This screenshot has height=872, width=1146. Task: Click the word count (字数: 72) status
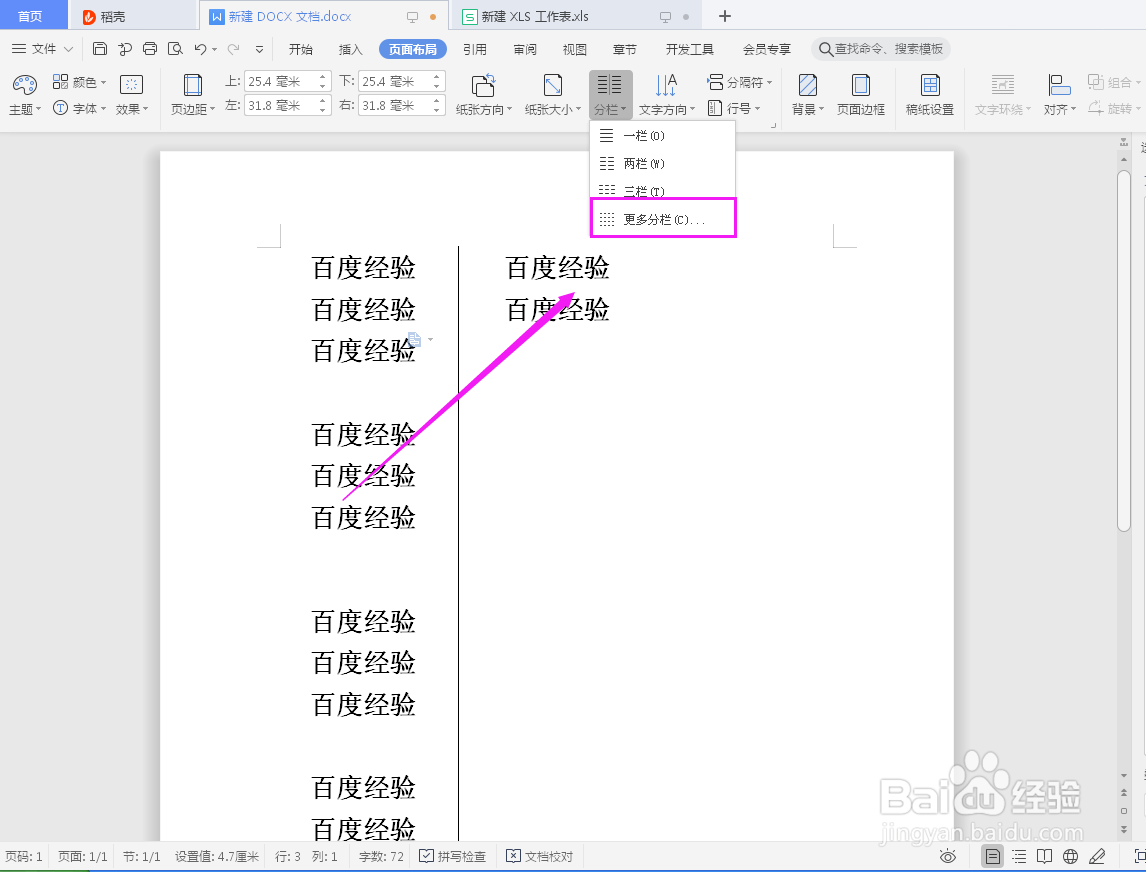point(381,856)
